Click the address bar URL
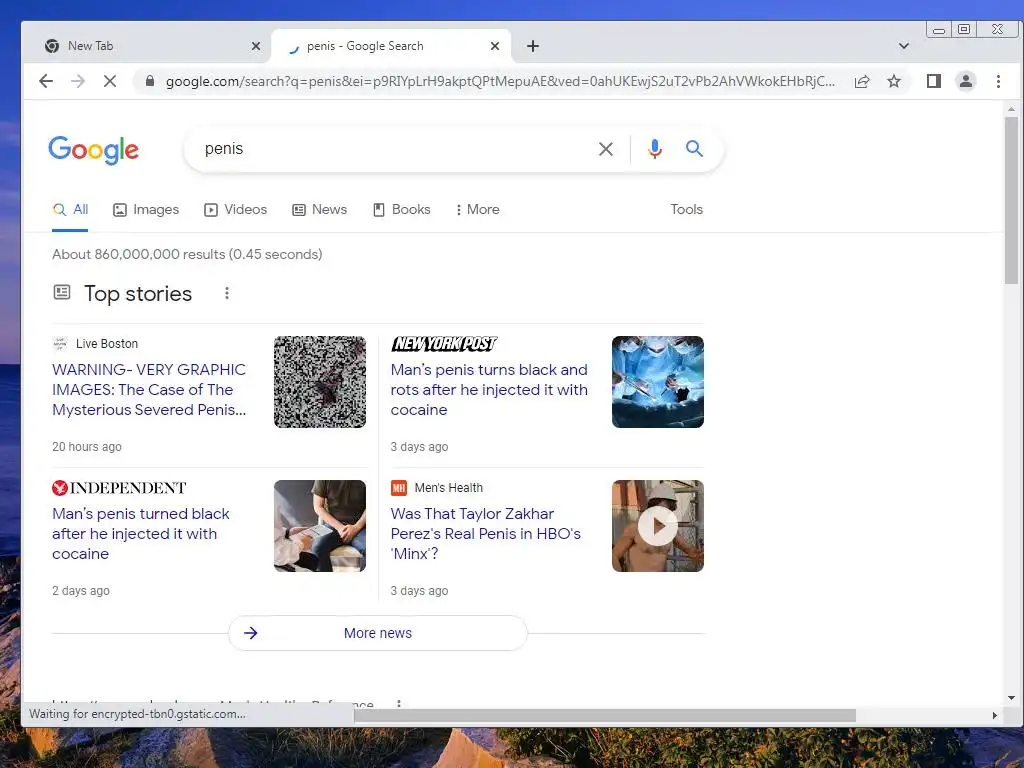1024x768 pixels. pyautogui.click(x=500, y=81)
